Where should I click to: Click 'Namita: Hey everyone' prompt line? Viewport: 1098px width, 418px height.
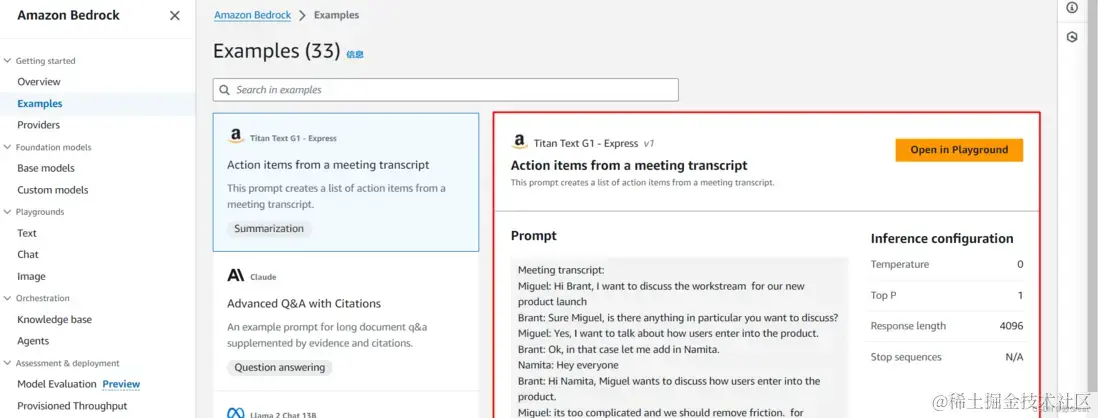tap(568, 365)
